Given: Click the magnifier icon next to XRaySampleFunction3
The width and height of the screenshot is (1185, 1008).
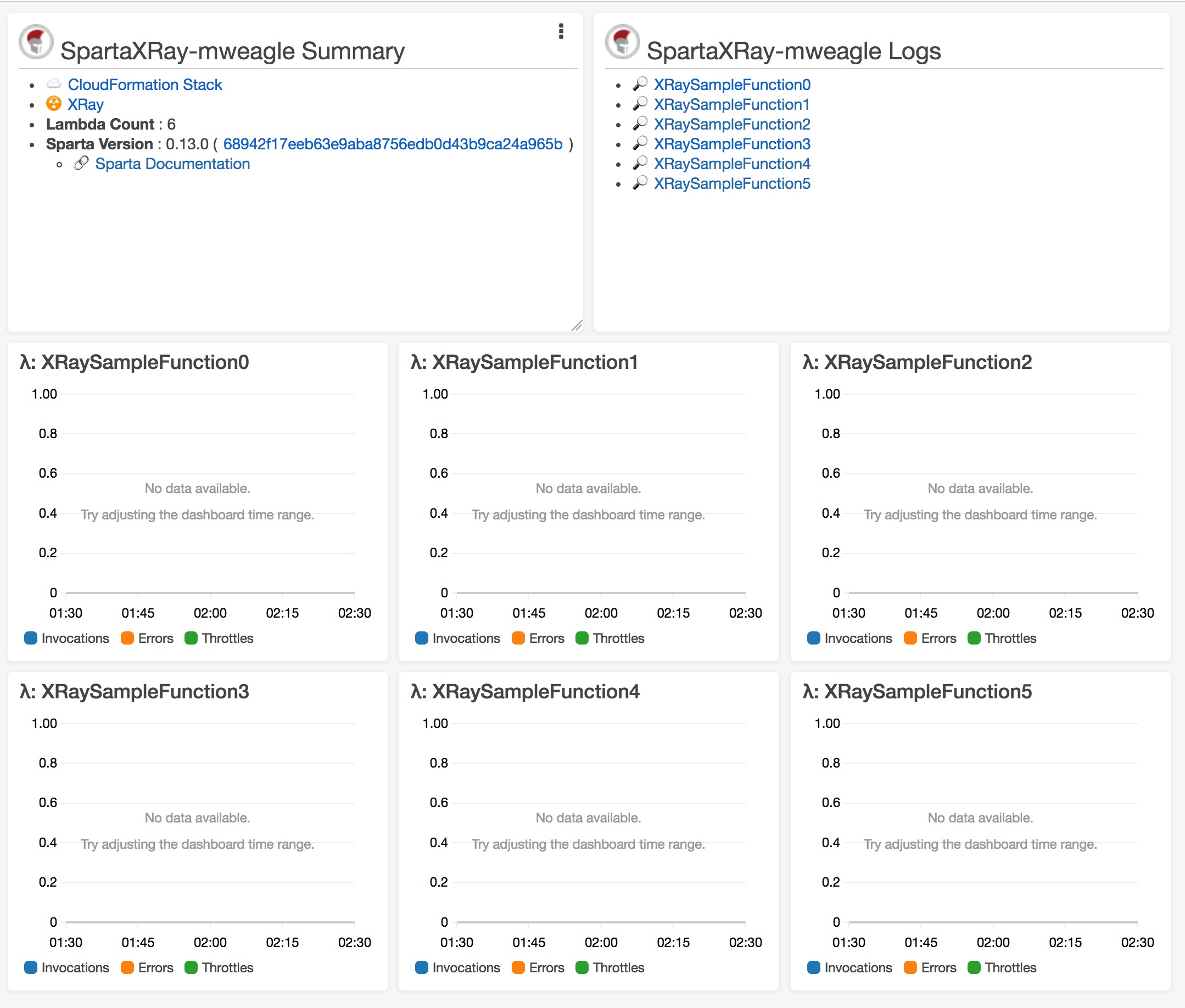Looking at the screenshot, I should [640, 143].
